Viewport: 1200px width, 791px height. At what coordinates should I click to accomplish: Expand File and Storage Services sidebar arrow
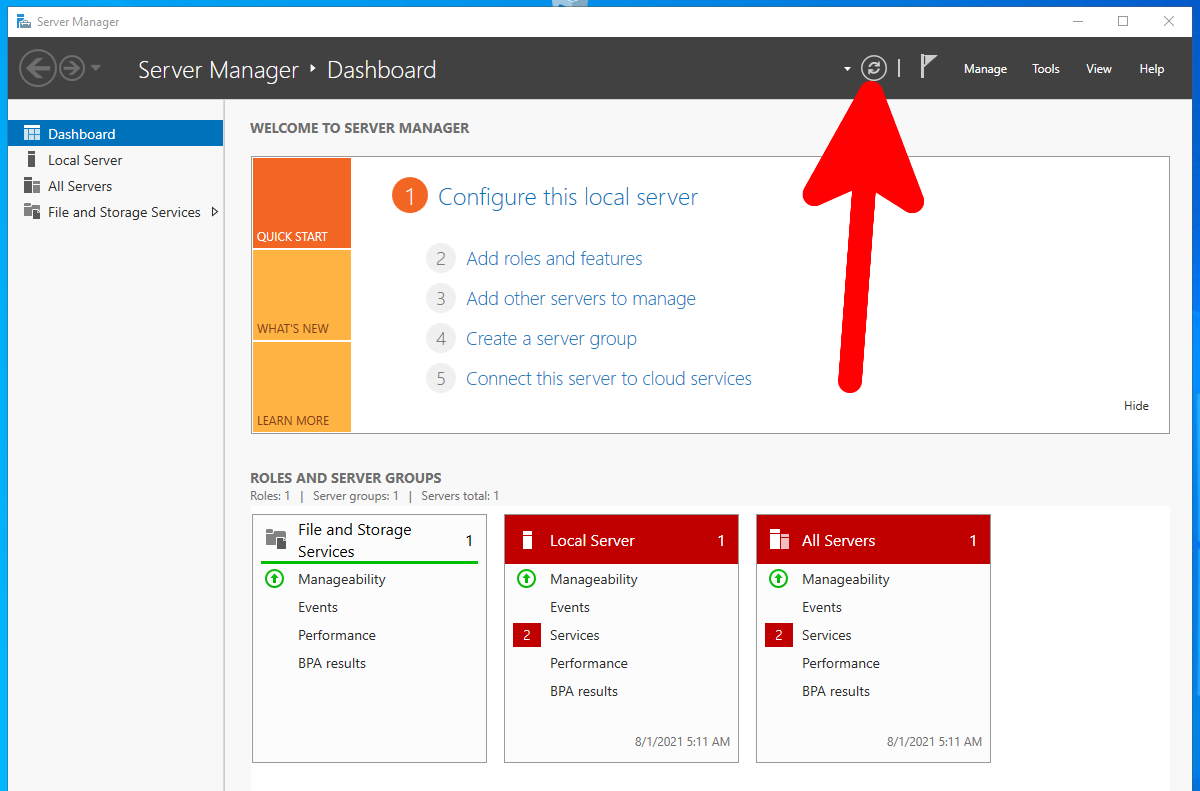click(215, 212)
